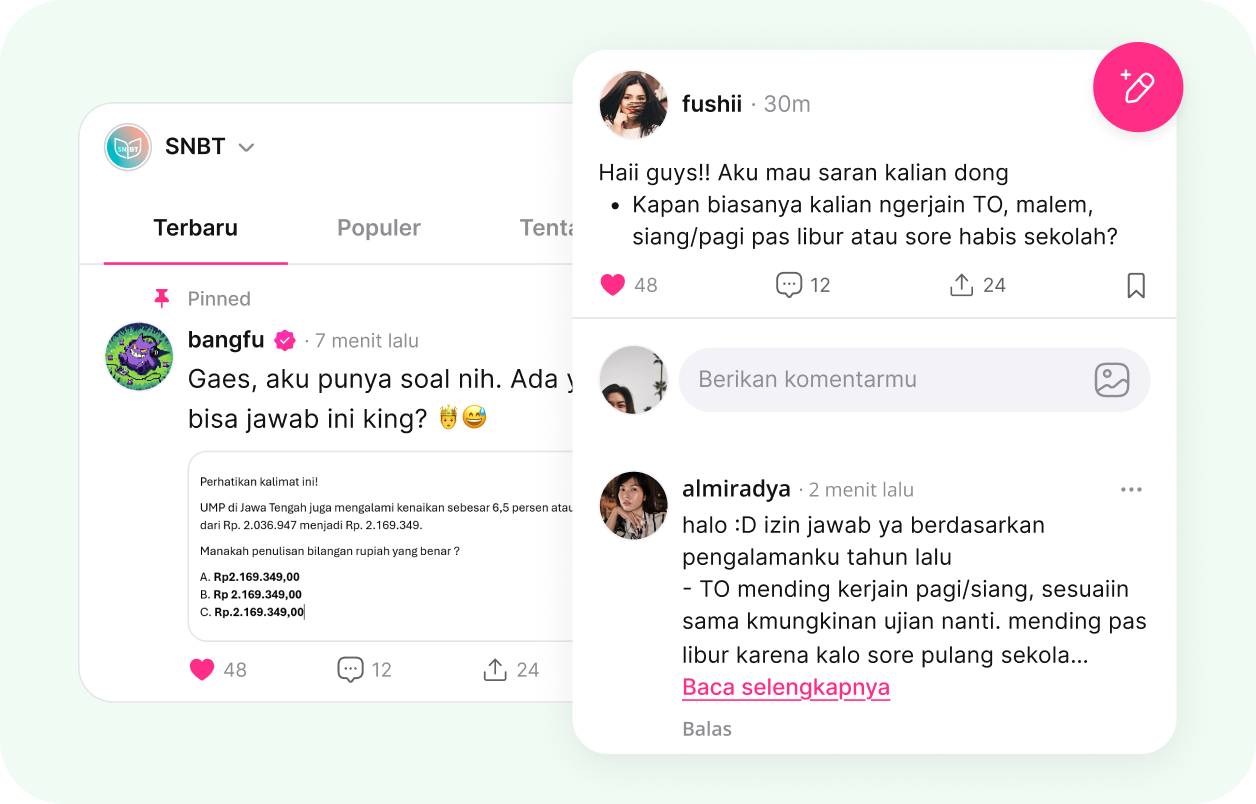This screenshot has width=1256, height=804.
Task: Like fushii's post with heart icon
Action: point(613,285)
